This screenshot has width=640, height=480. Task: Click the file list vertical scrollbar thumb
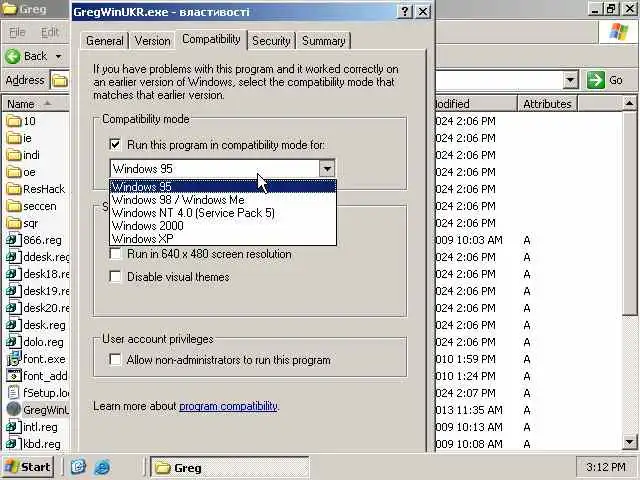tap(630, 214)
